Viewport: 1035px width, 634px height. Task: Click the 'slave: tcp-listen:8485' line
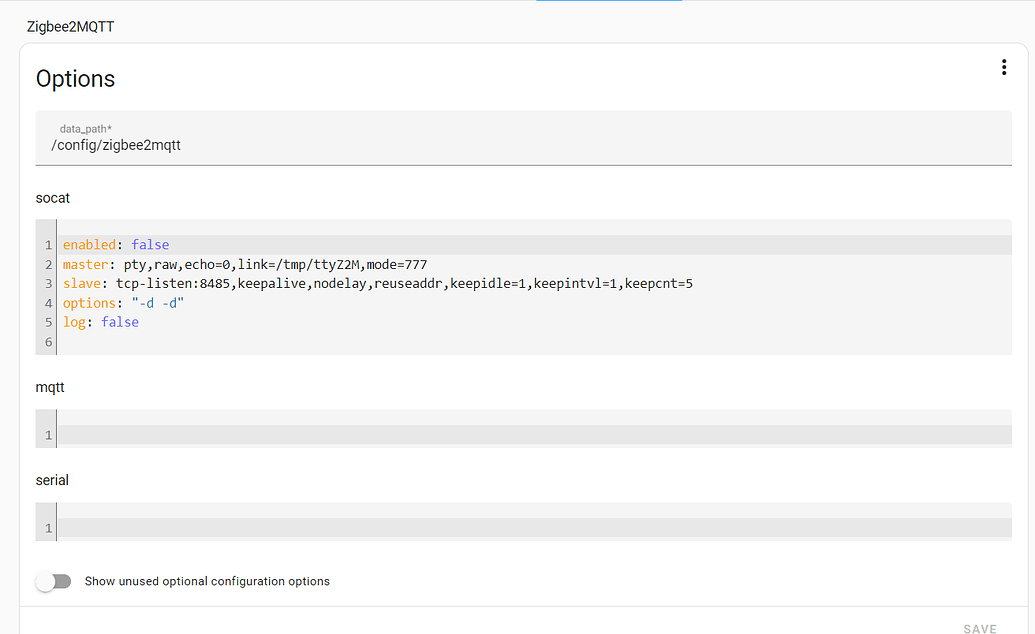tap(378, 284)
